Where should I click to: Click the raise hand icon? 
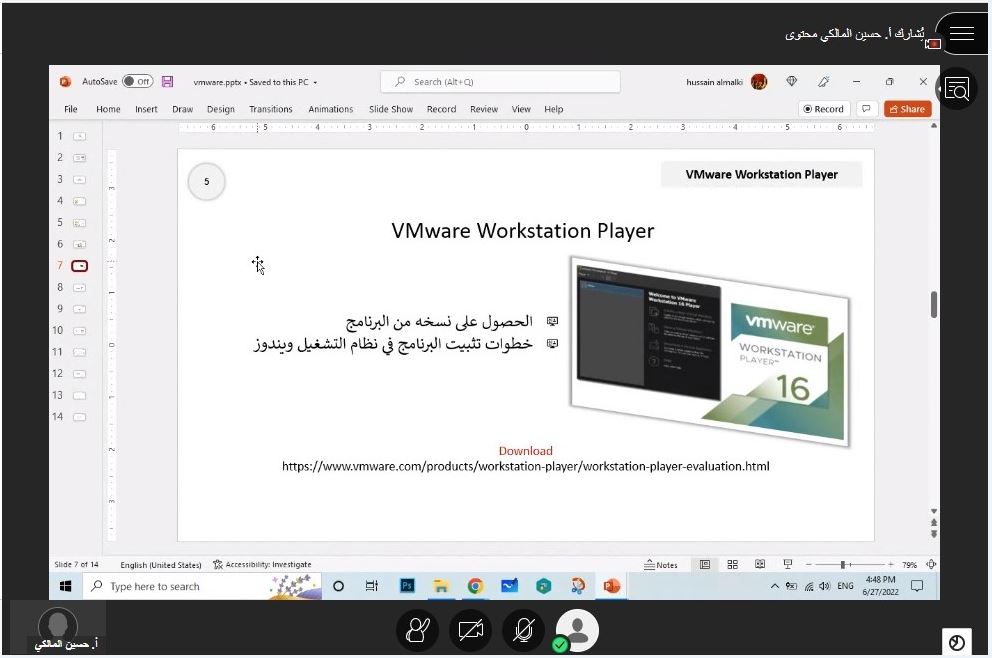[x=417, y=631]
